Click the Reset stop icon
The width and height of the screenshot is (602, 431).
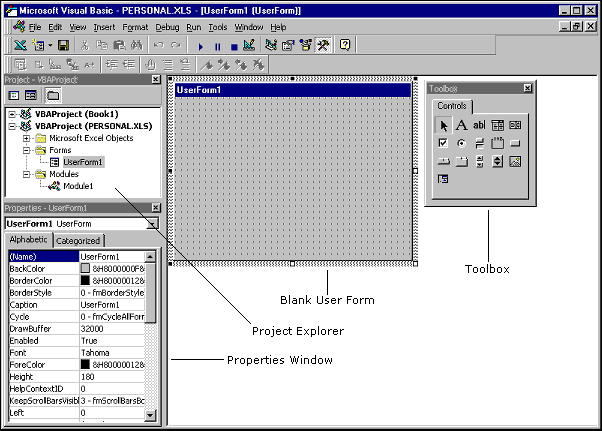(x=234, y=46)
